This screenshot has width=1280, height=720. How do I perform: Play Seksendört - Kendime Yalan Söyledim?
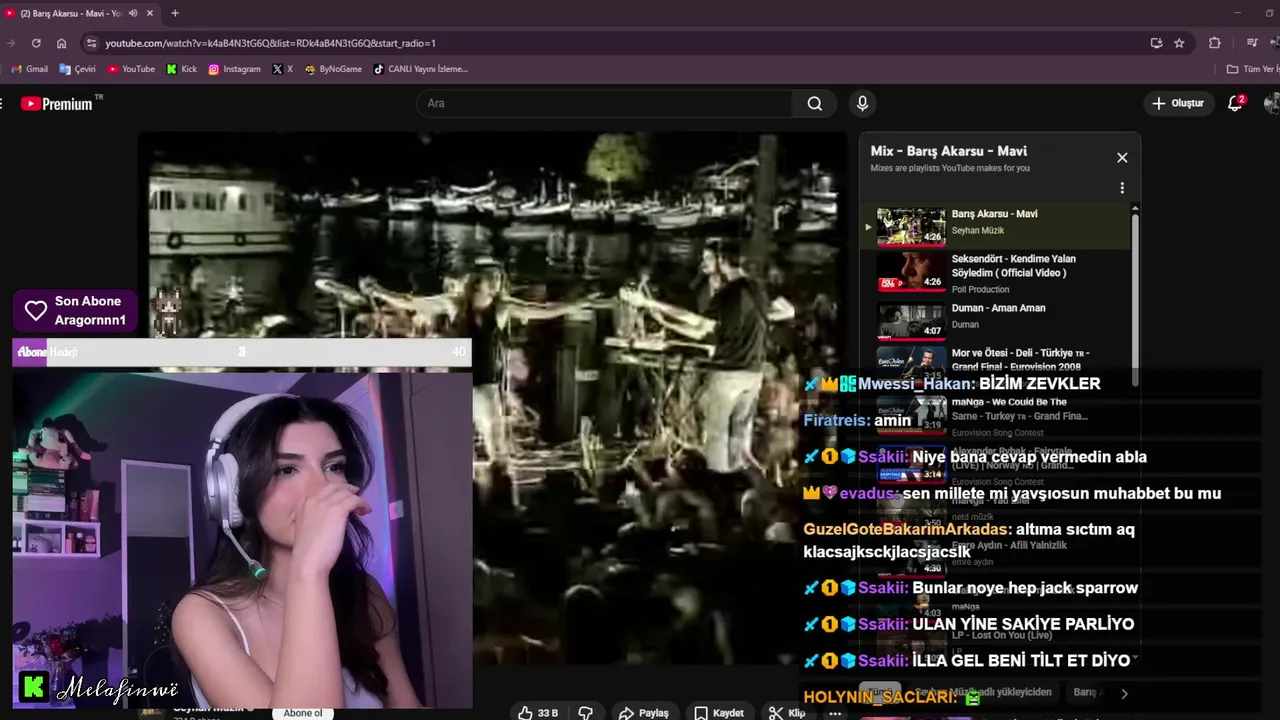tap(997, 272)
